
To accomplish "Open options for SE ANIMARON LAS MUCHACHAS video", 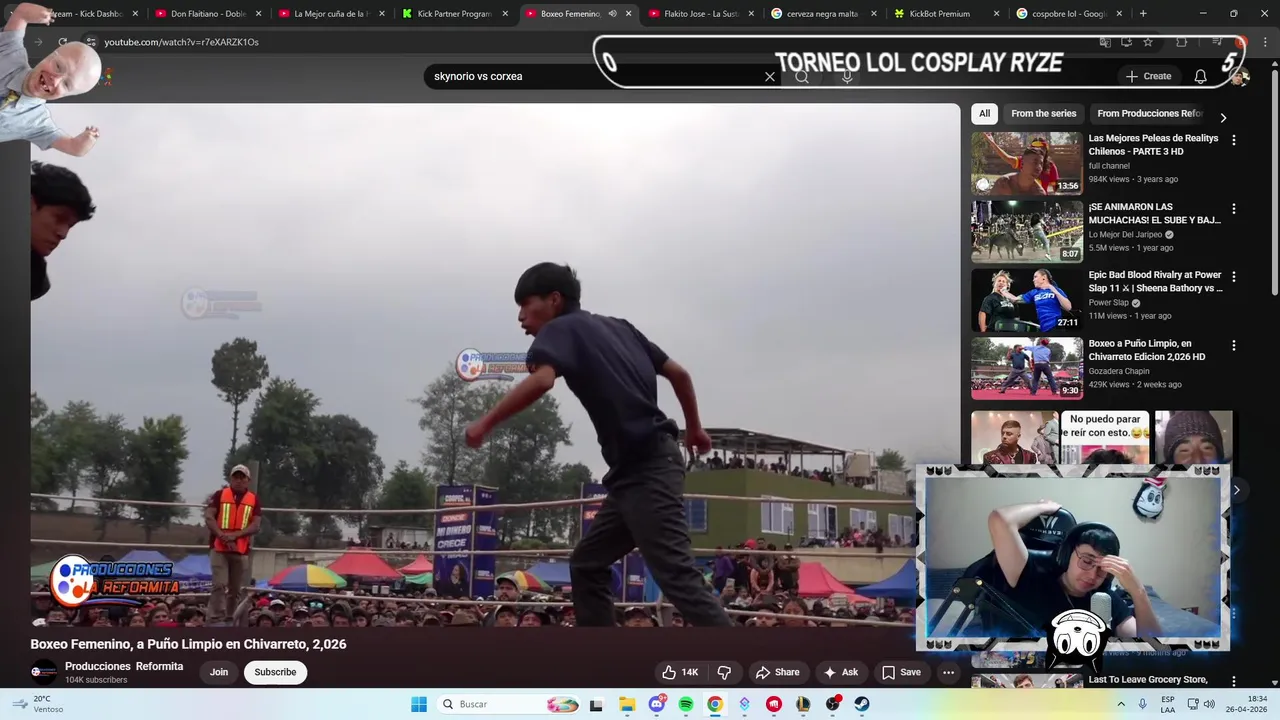I will 1233,209.
